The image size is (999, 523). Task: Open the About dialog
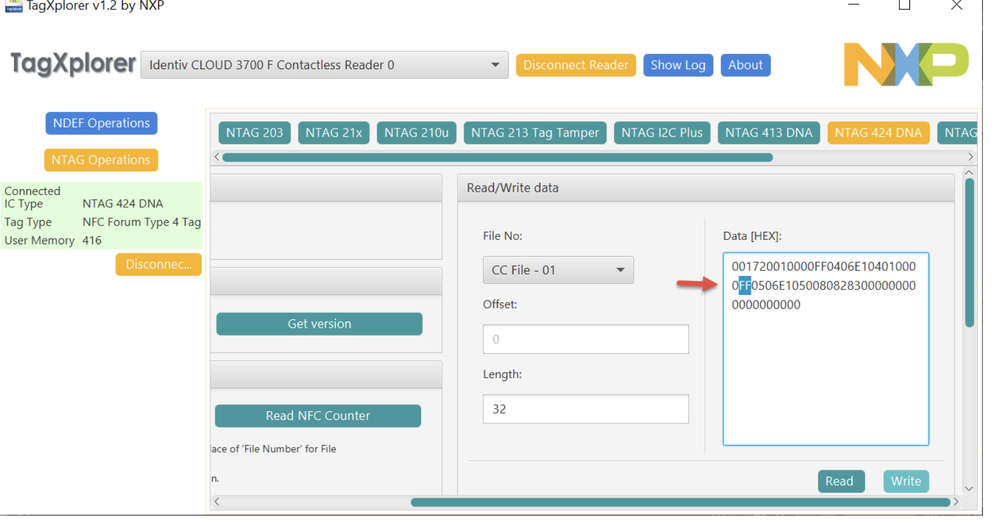pos(745,65)
